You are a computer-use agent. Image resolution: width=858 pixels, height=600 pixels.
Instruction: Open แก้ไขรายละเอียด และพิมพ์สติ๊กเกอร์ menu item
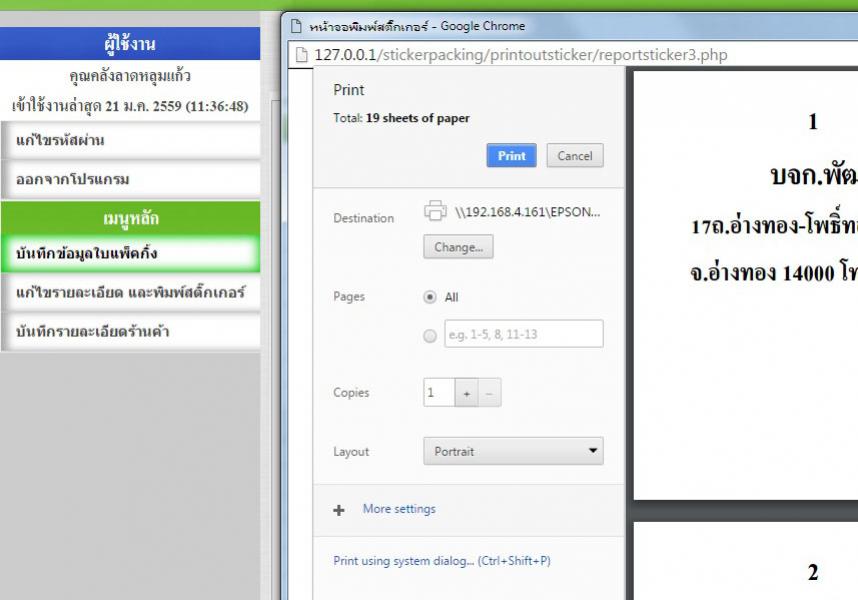click(131, 292)
